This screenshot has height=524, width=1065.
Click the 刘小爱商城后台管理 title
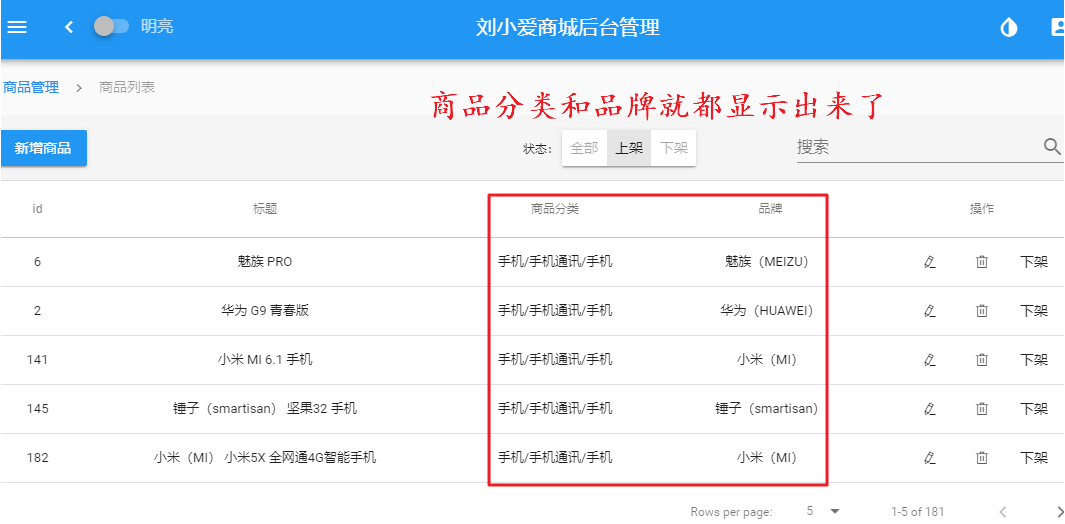568,27
